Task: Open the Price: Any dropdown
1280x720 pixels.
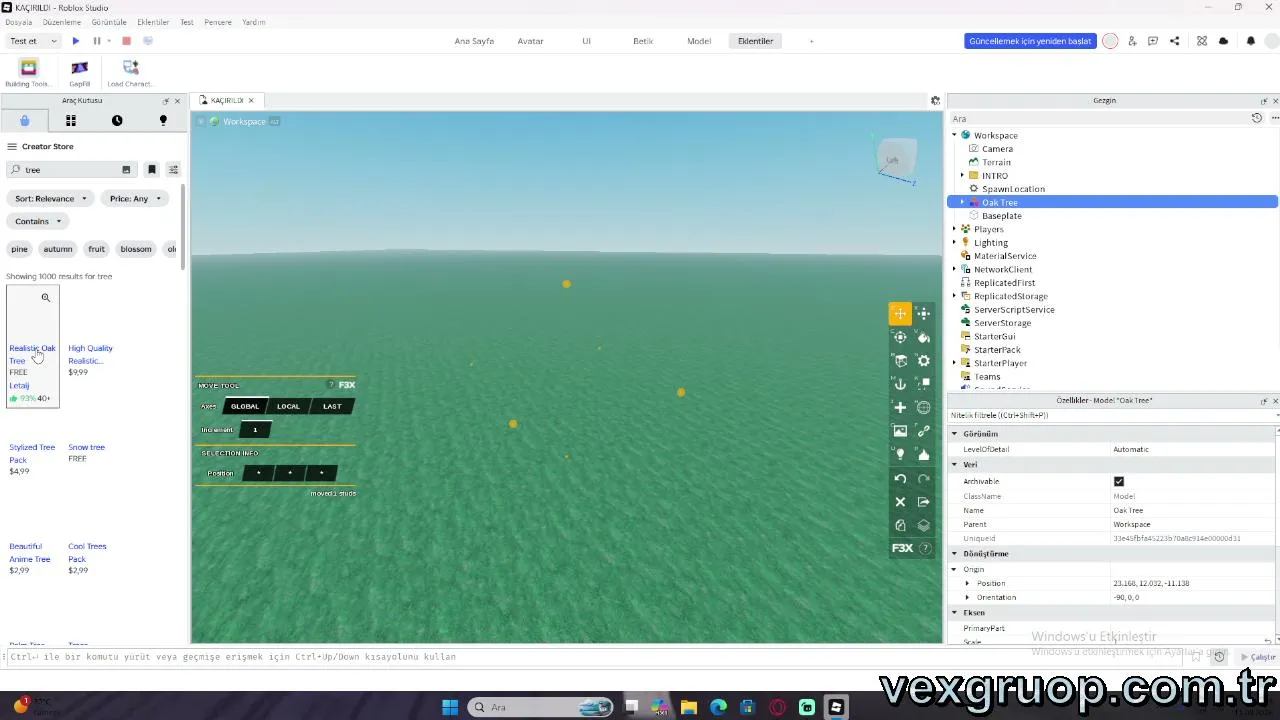Action: tap(135, 199)
